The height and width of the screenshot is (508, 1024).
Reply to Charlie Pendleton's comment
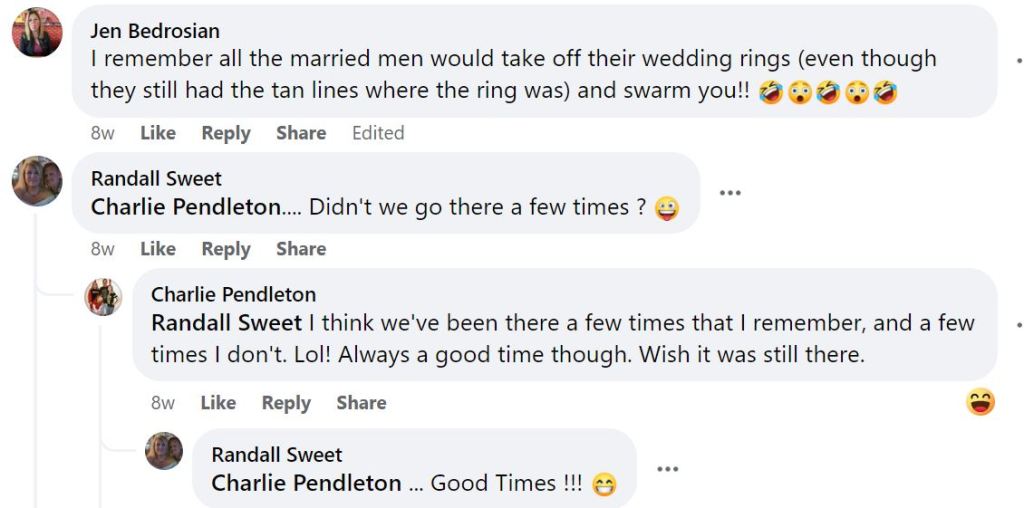286,403
